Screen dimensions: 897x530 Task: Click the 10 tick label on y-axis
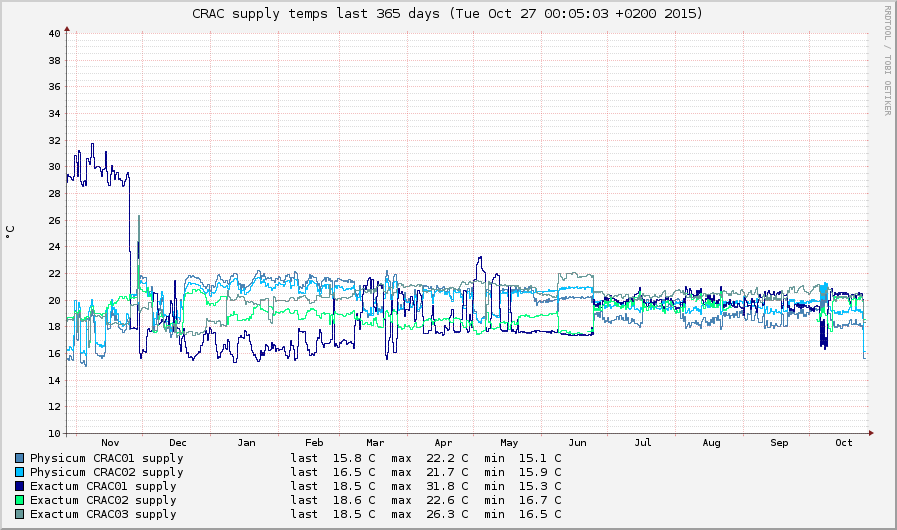click(54, 434)
